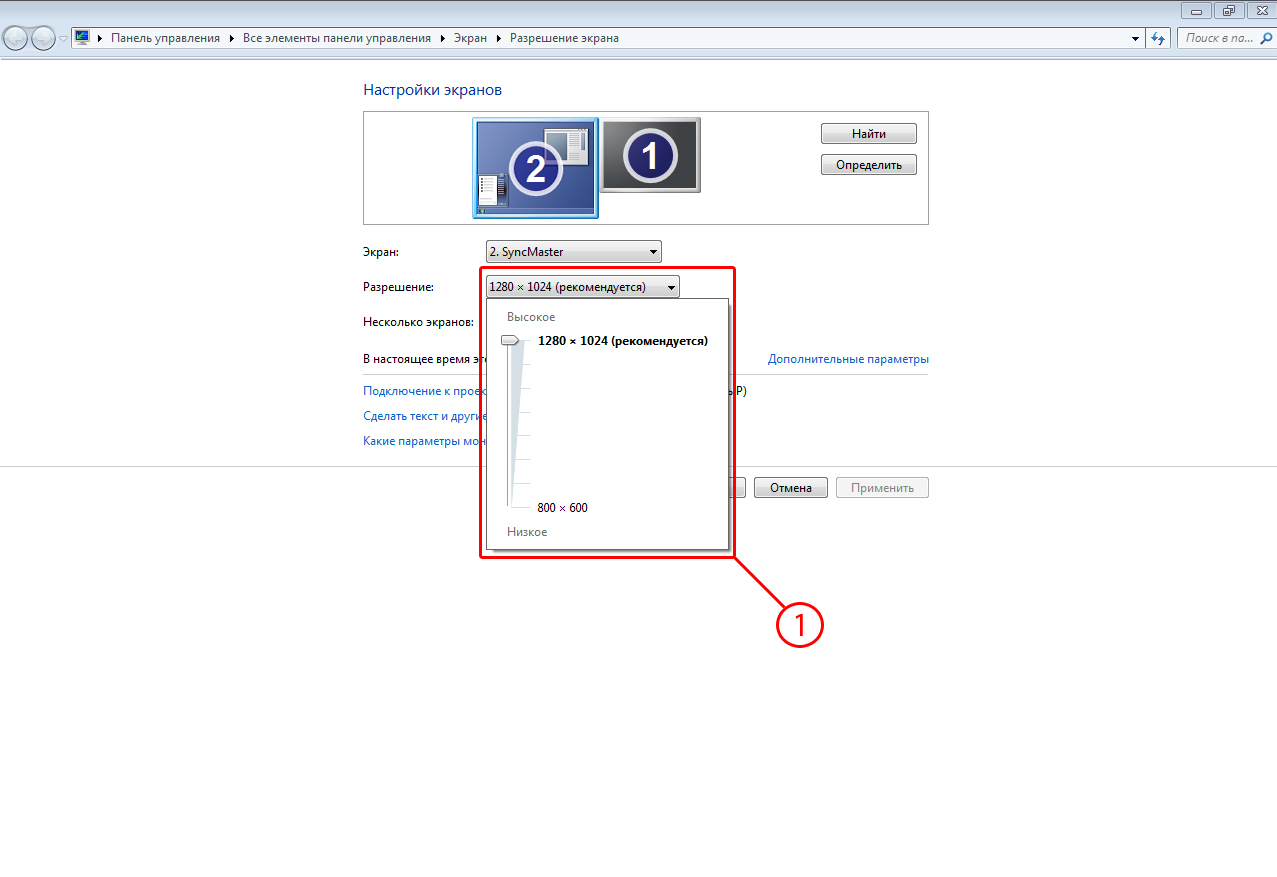Viewport: 1277px width, 877px height.
Task: Open Дополнительные параметры link
Action: click(847, 359)
